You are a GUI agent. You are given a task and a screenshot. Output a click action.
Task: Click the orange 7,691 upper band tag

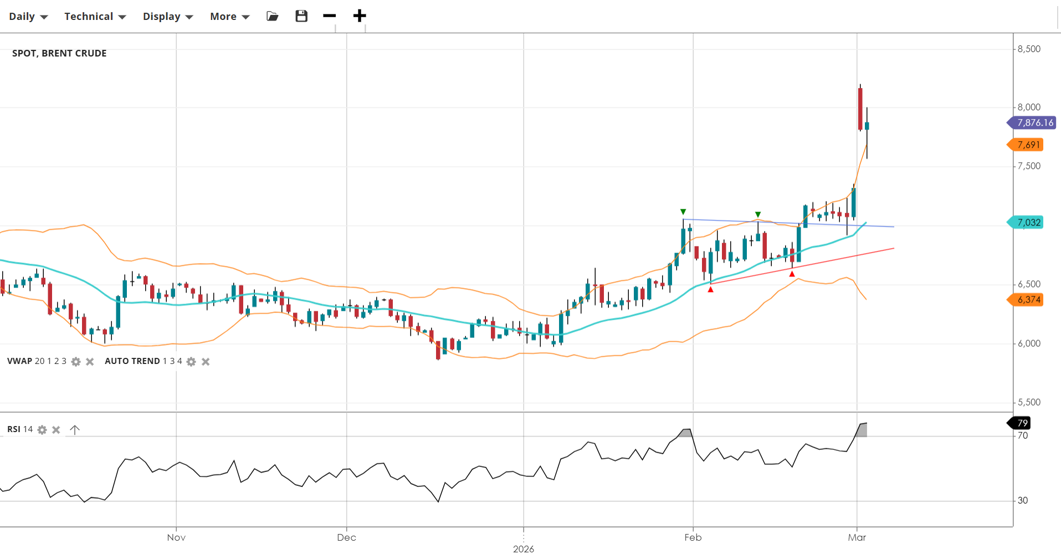[x=1028, y=145]
